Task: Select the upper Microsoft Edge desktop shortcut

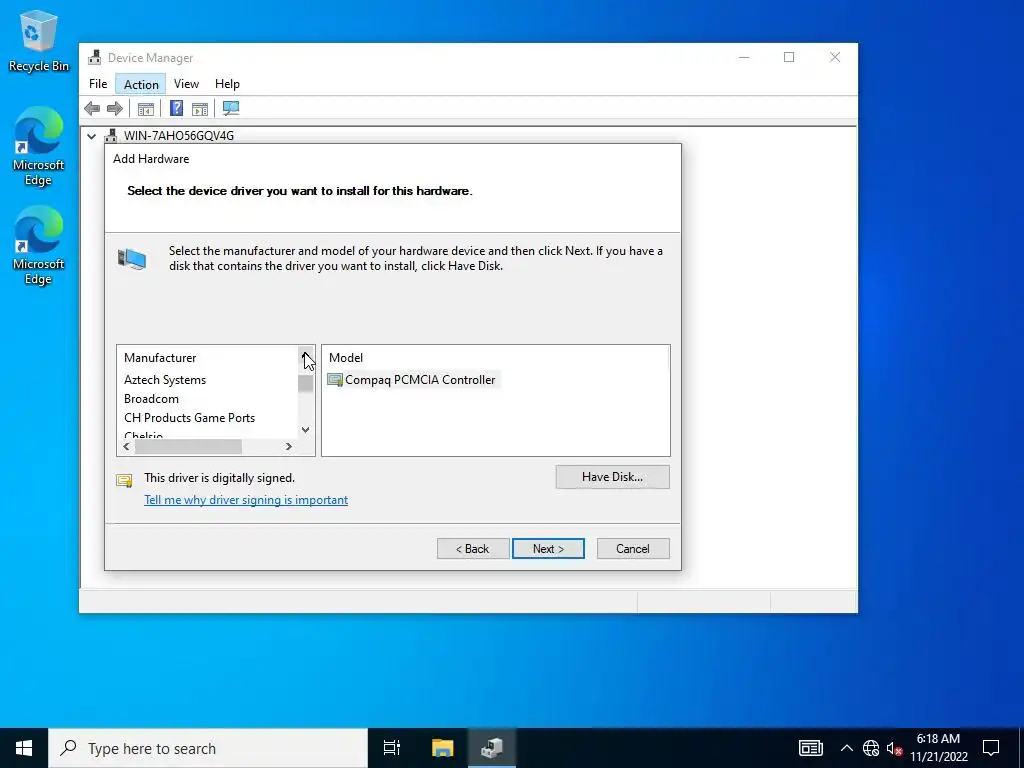Action: tap(39, 146)
